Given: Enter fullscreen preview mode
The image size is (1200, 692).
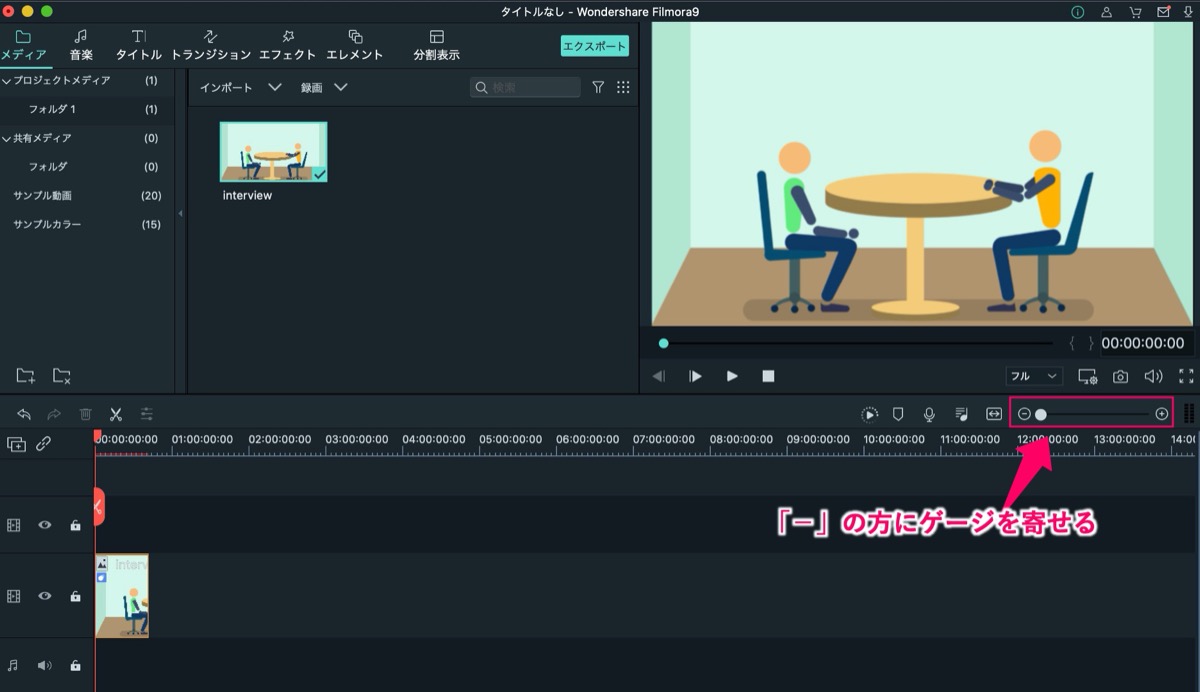Looking at the screenshot, I should [x=1186, y=377].
